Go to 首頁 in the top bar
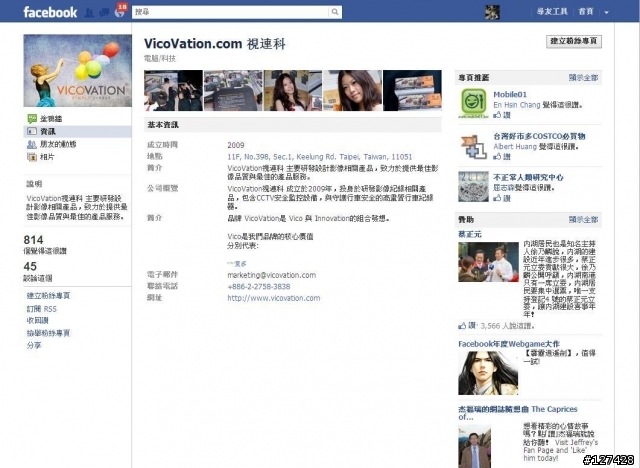640x468 pixels. [586, 11]
